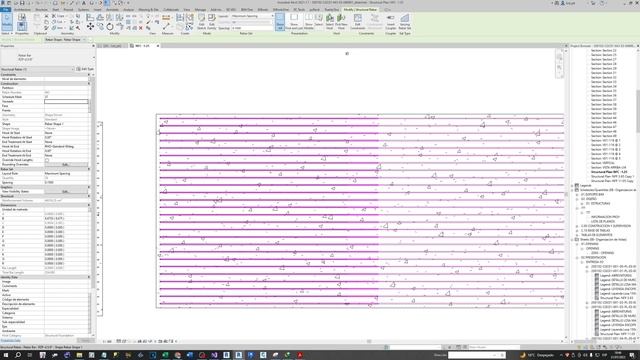Open the Edit Sketch tool
640x360 pixels.
click(201, 22)
